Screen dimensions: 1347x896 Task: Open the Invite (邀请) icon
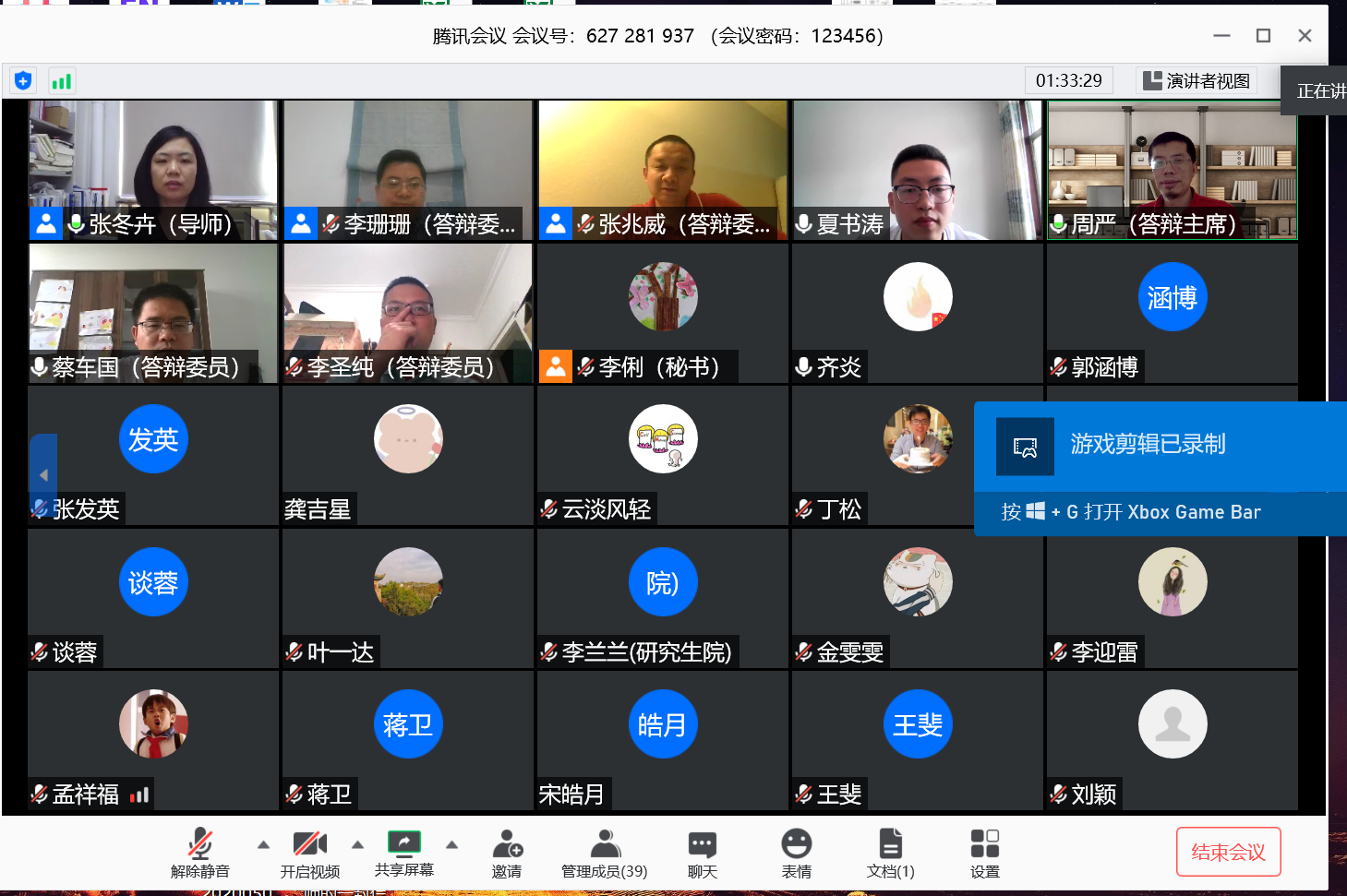(x=507, y=853)
